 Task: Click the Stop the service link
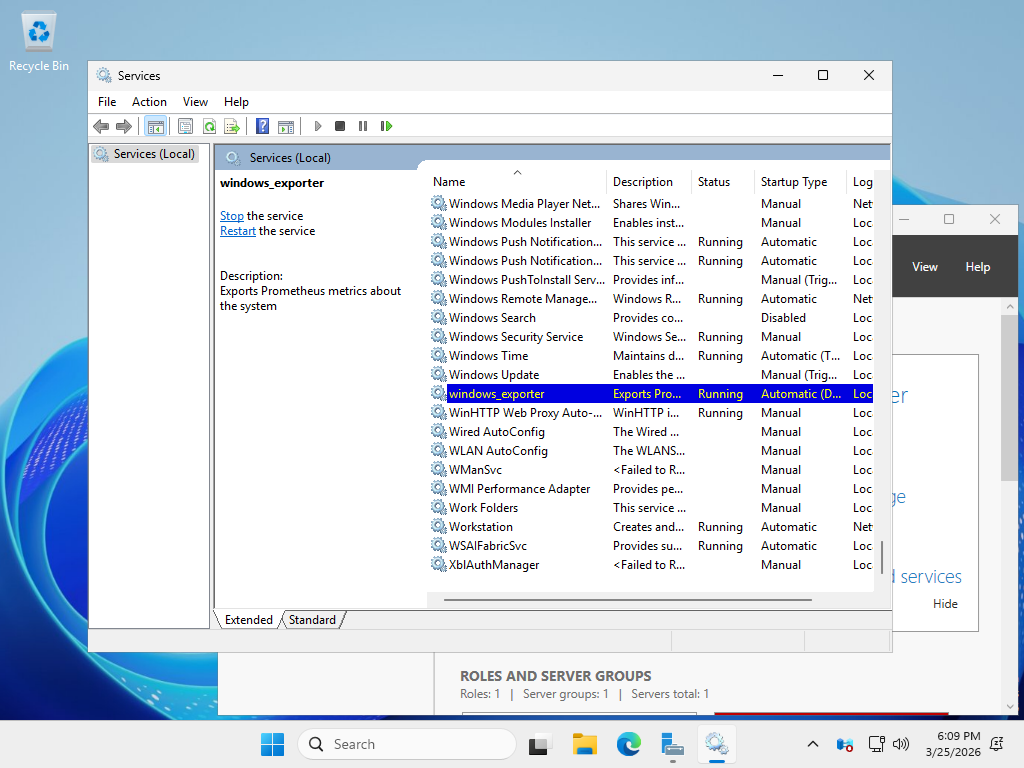[x=232, y=216]
